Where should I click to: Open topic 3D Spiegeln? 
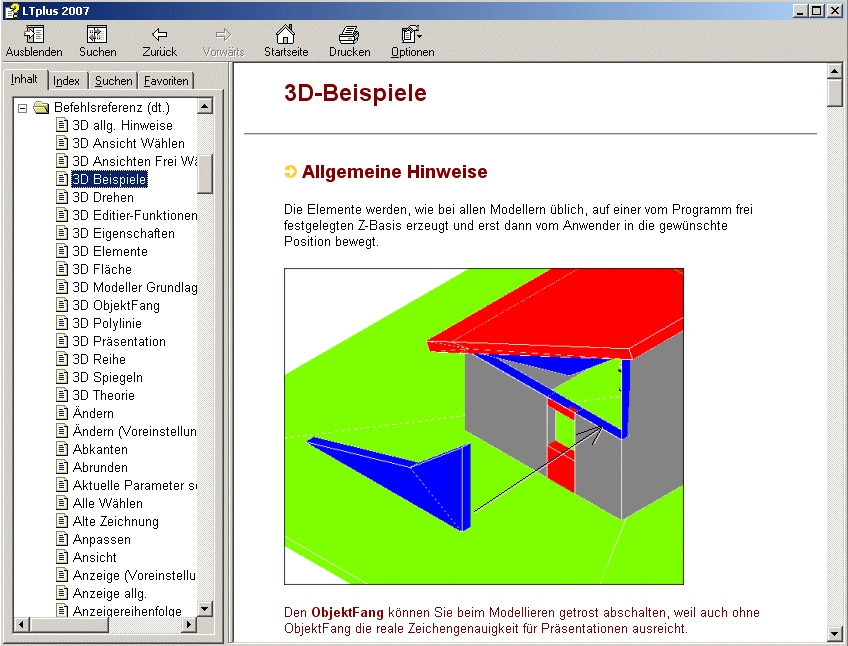point(108,377)
